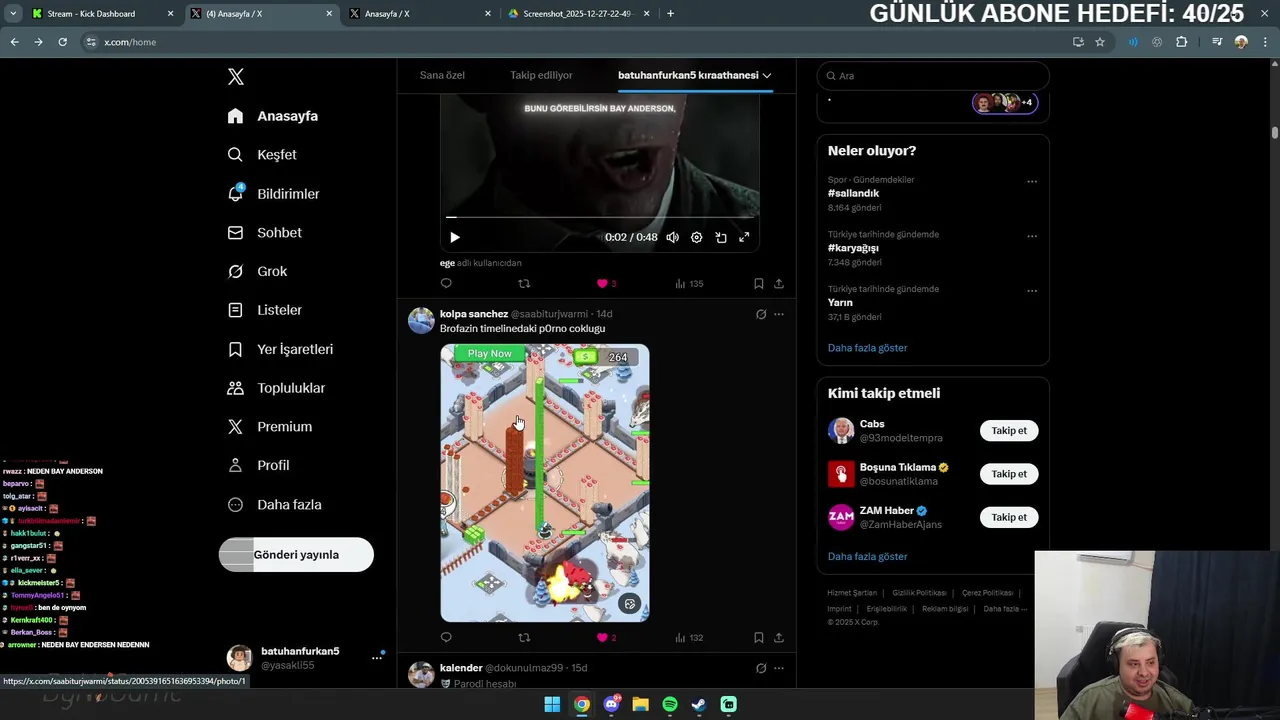The width and height of the screenshot is (1280, 720).
Task: Open Spotify from the taskbar
Action: point(670,705)
